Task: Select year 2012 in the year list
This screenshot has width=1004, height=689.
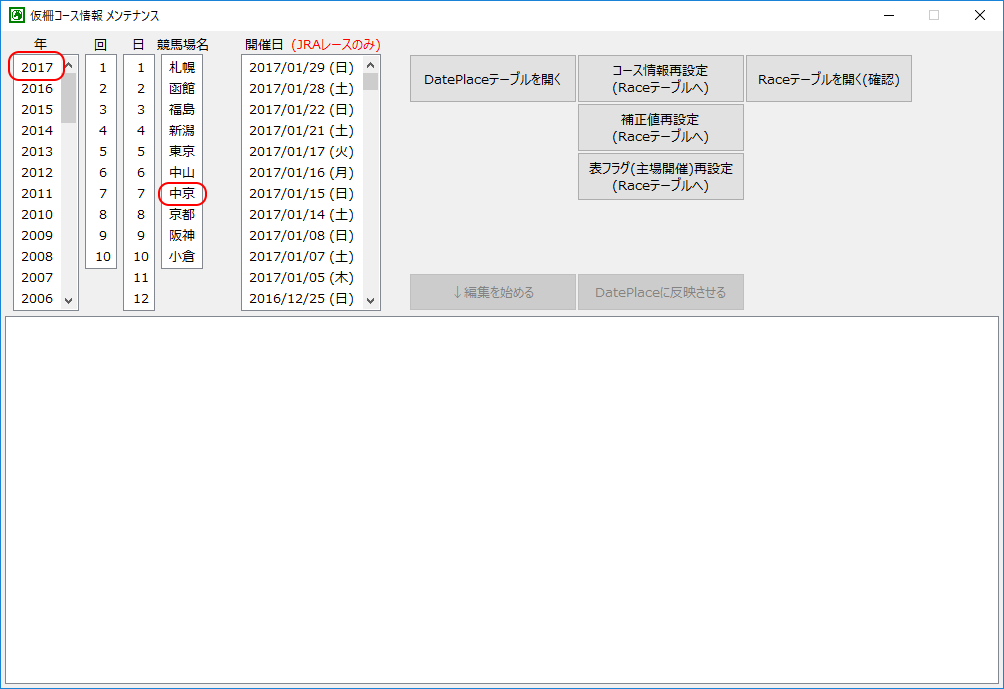Action: click(37, 173)
